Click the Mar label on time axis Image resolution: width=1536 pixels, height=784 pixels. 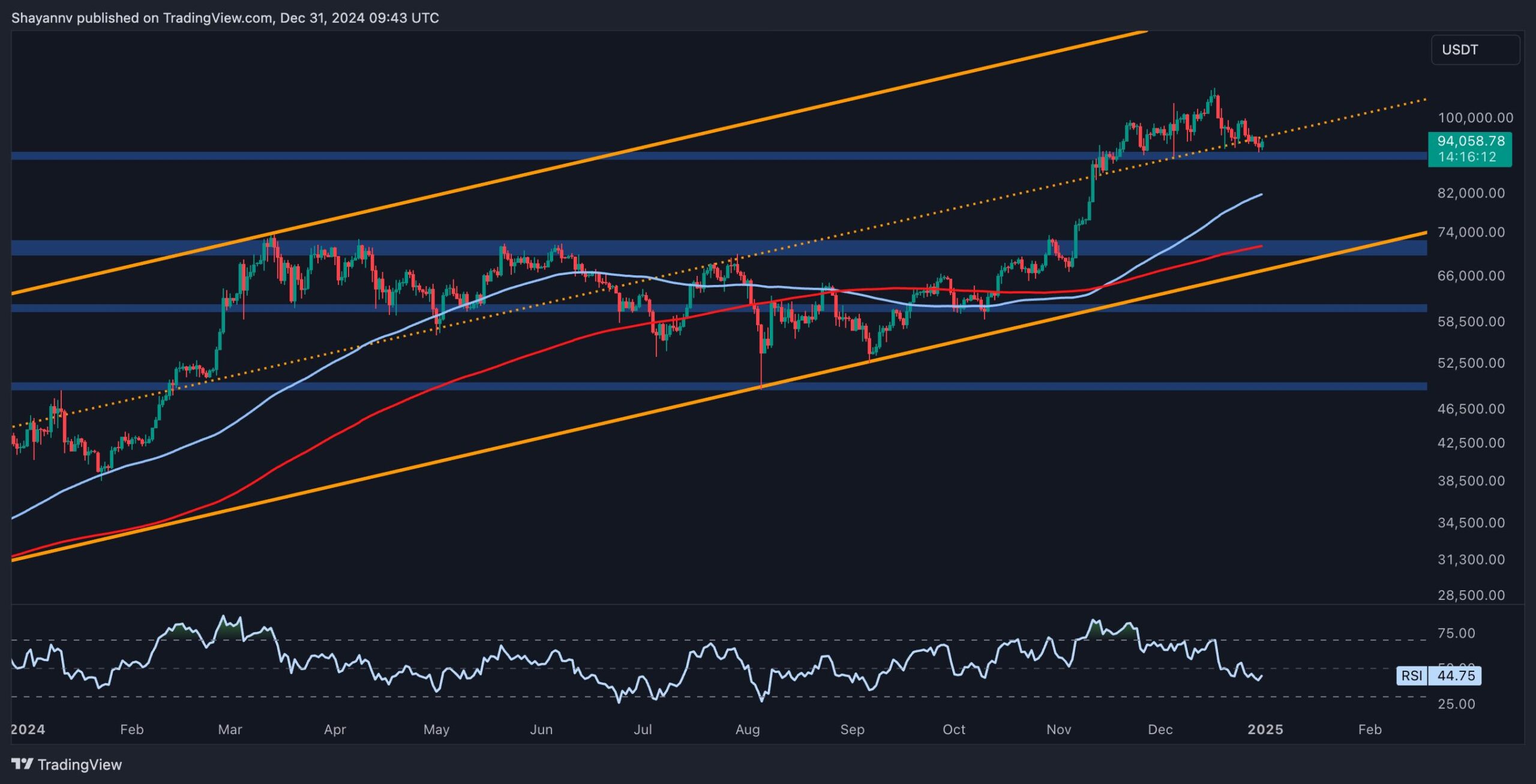tap(230, 729)
